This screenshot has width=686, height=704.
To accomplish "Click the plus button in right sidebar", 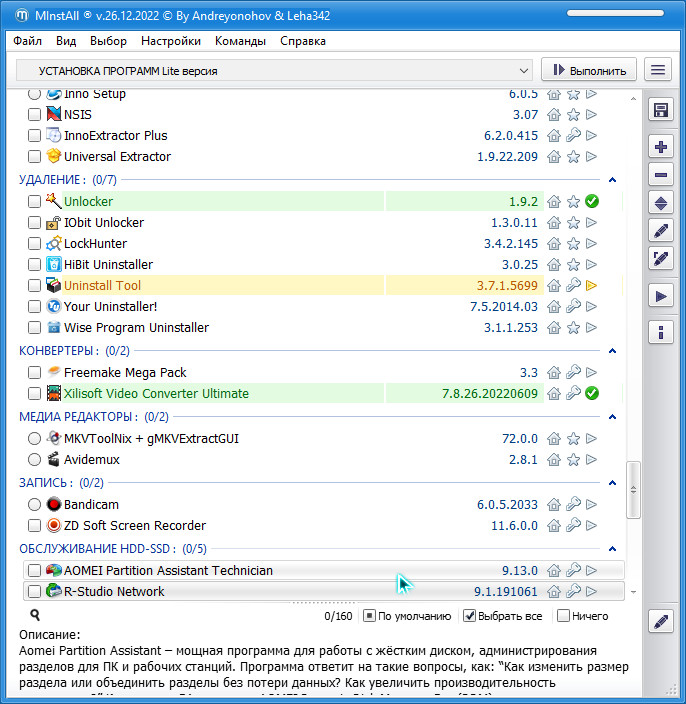I will pos(660,147).
